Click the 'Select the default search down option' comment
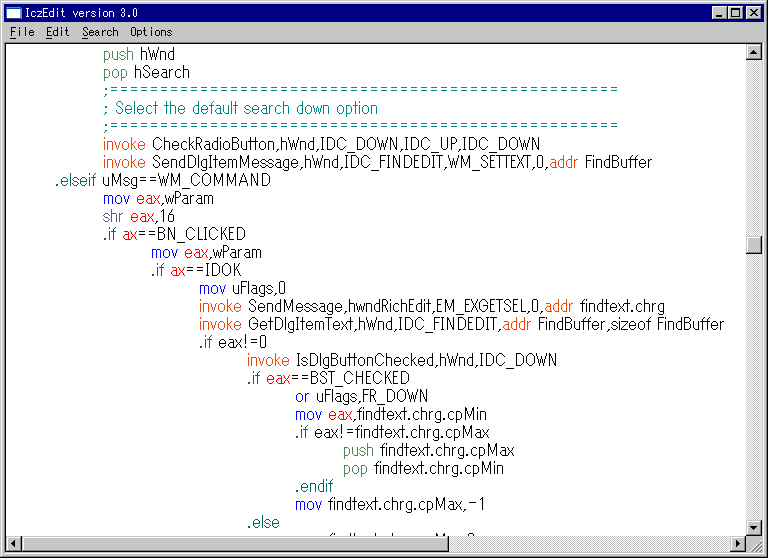The height and width of the screenshot is (558, 768). [x=246, y=108]
